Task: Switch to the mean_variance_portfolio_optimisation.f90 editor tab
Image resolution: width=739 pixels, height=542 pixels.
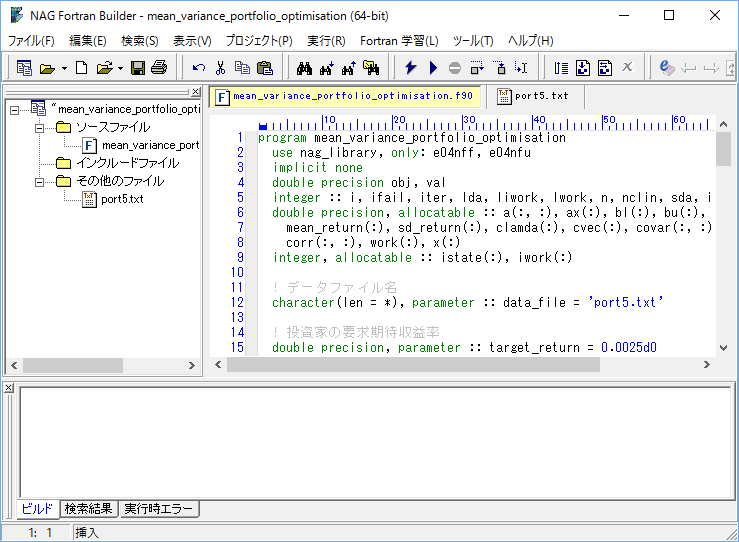Action: click(x=345, y=96)
